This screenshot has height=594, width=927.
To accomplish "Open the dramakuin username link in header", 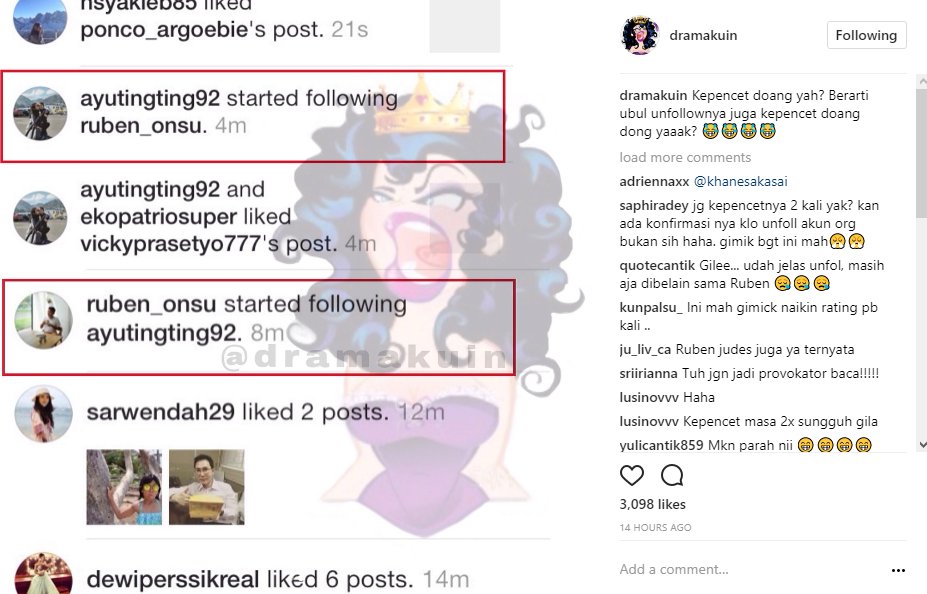I will click(705, 35).
